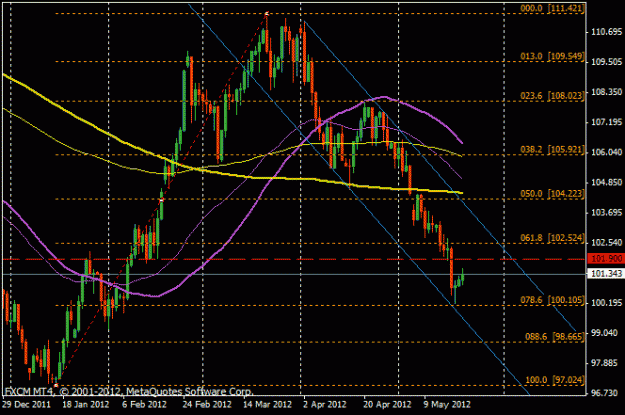Click the 050.0 [104.223] Fibonacci label
The image size is (625, 415).
(x=553, y=194)
